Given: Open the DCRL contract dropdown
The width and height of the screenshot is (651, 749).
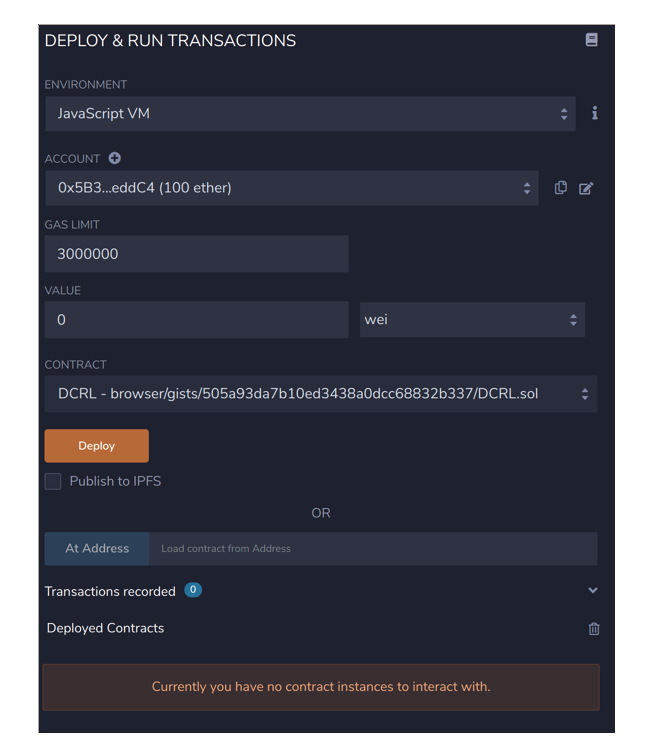Looking at the screenshot, I should pyautogui.click(x=320, y=394).
